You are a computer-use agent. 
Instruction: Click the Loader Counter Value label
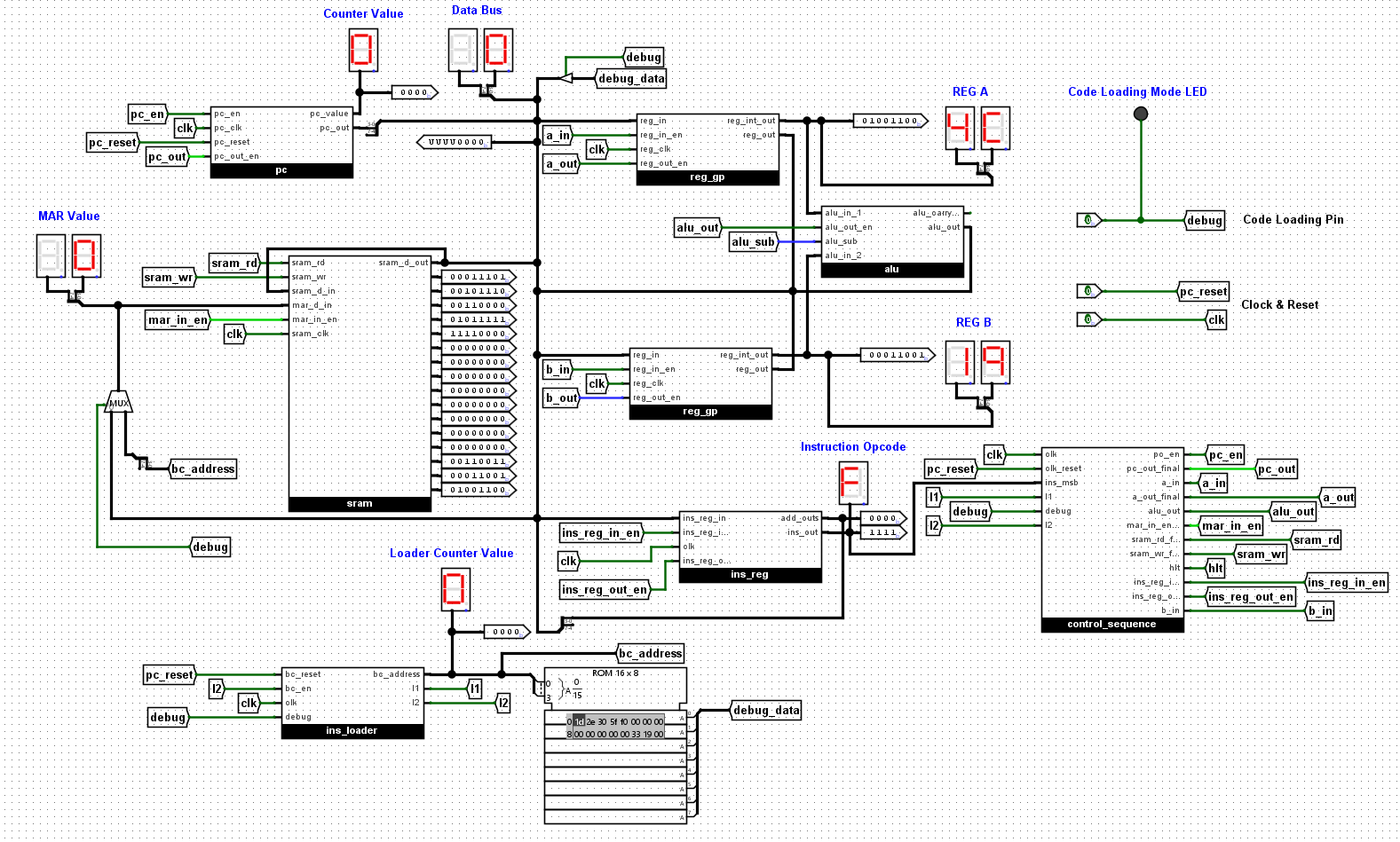click(452, 553)
